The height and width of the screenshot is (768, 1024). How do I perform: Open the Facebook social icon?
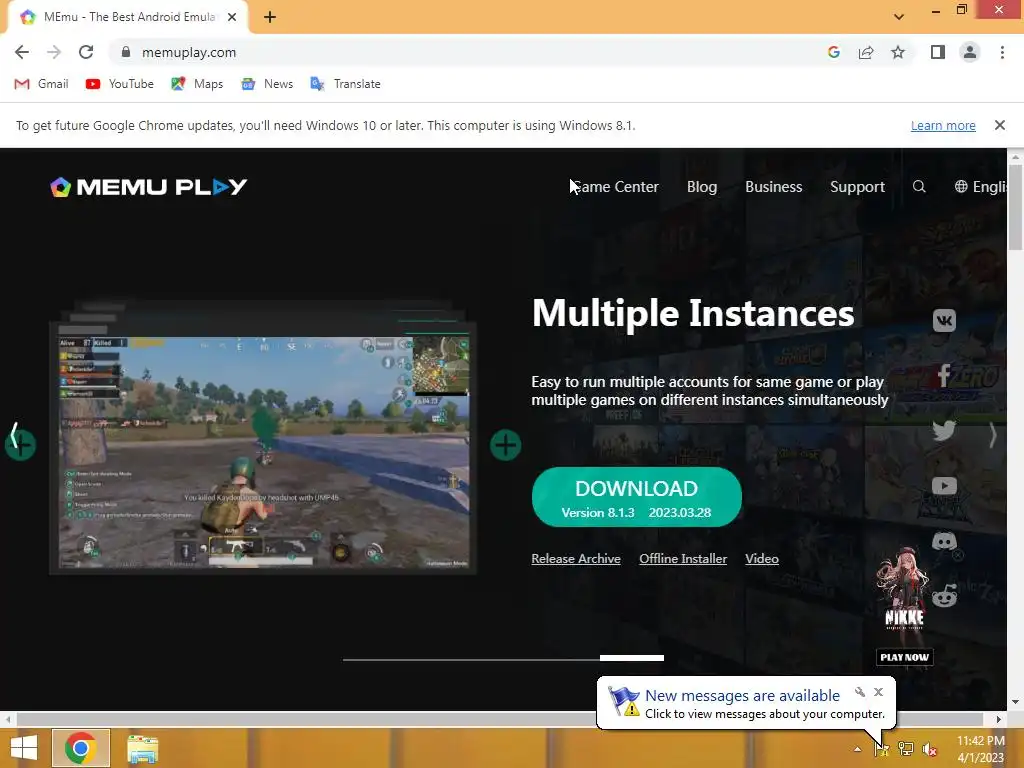[x=944, y=375]
